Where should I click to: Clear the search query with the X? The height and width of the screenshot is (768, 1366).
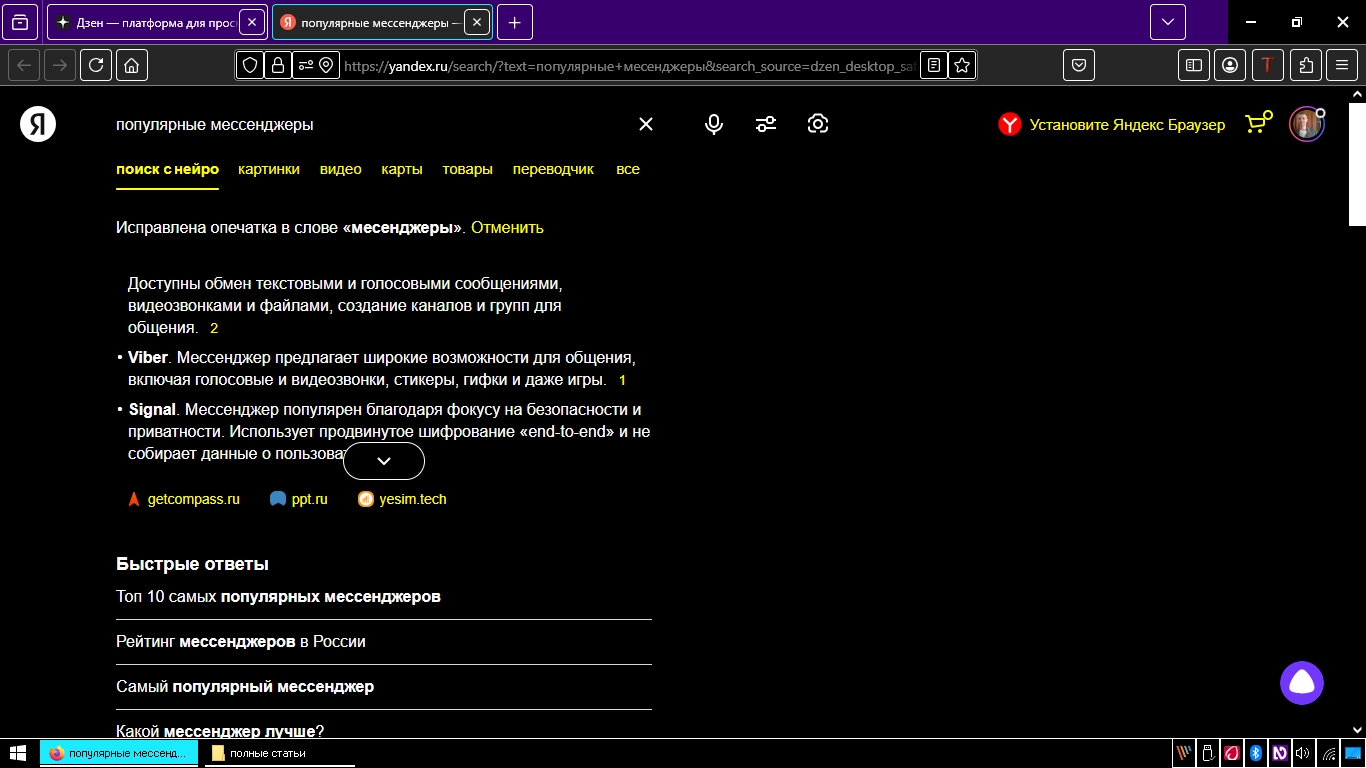tap(646, 124)
